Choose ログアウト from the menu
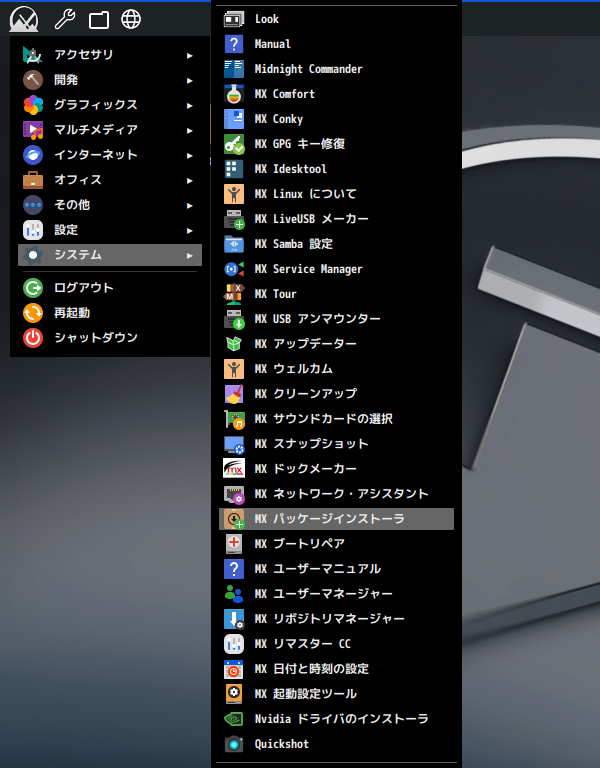The width and height of the screenshot is (600, 768). 110,288
